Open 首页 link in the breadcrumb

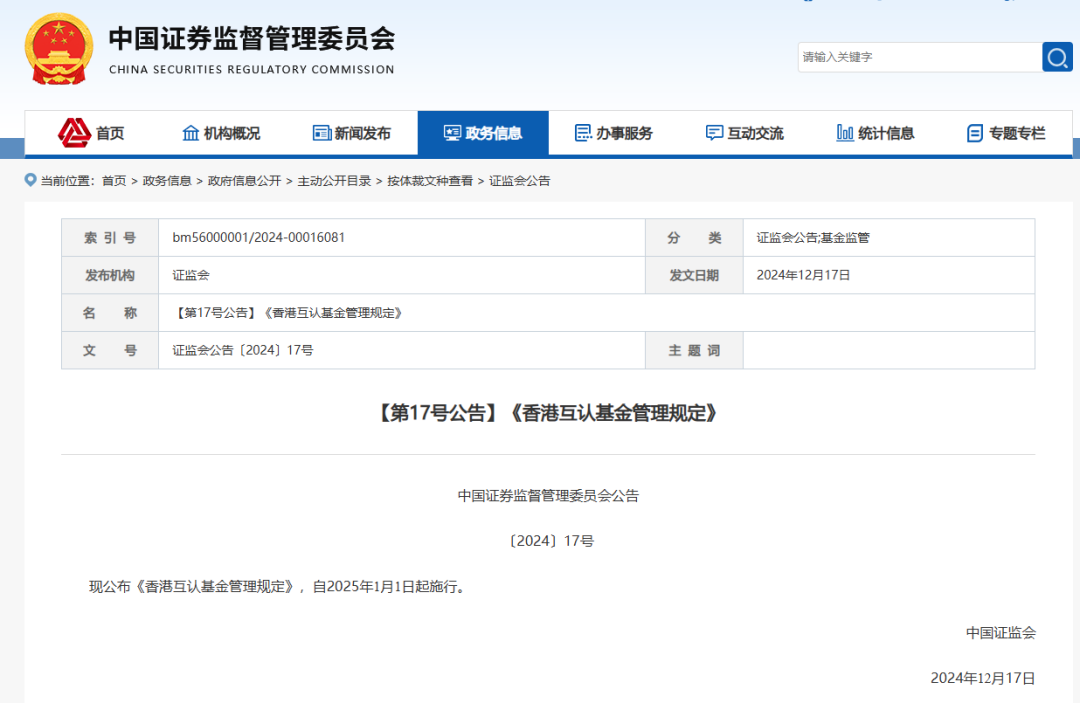(x=114, y=181)
